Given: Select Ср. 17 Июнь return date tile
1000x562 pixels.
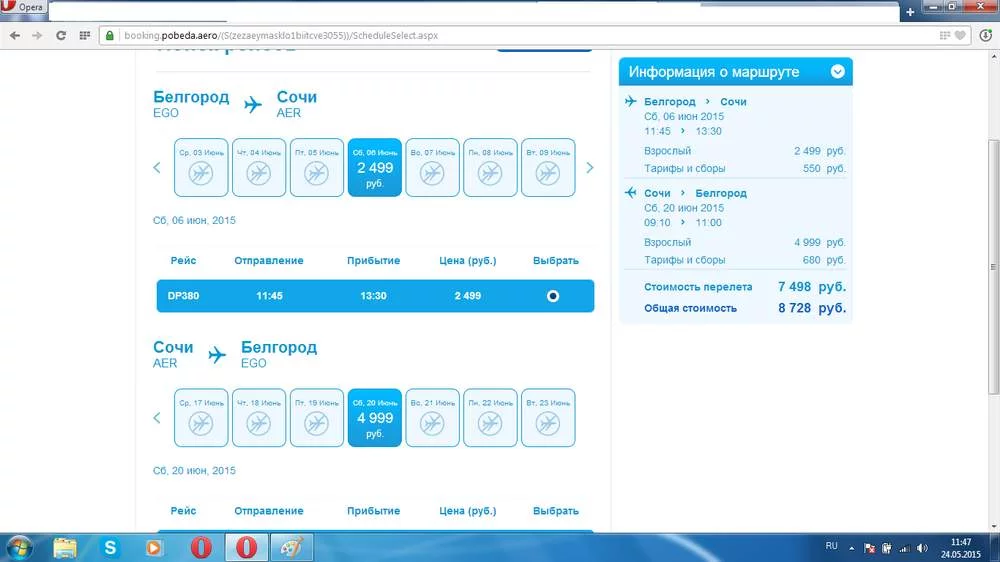Looking at the screenshot, I should pos(201,418).
